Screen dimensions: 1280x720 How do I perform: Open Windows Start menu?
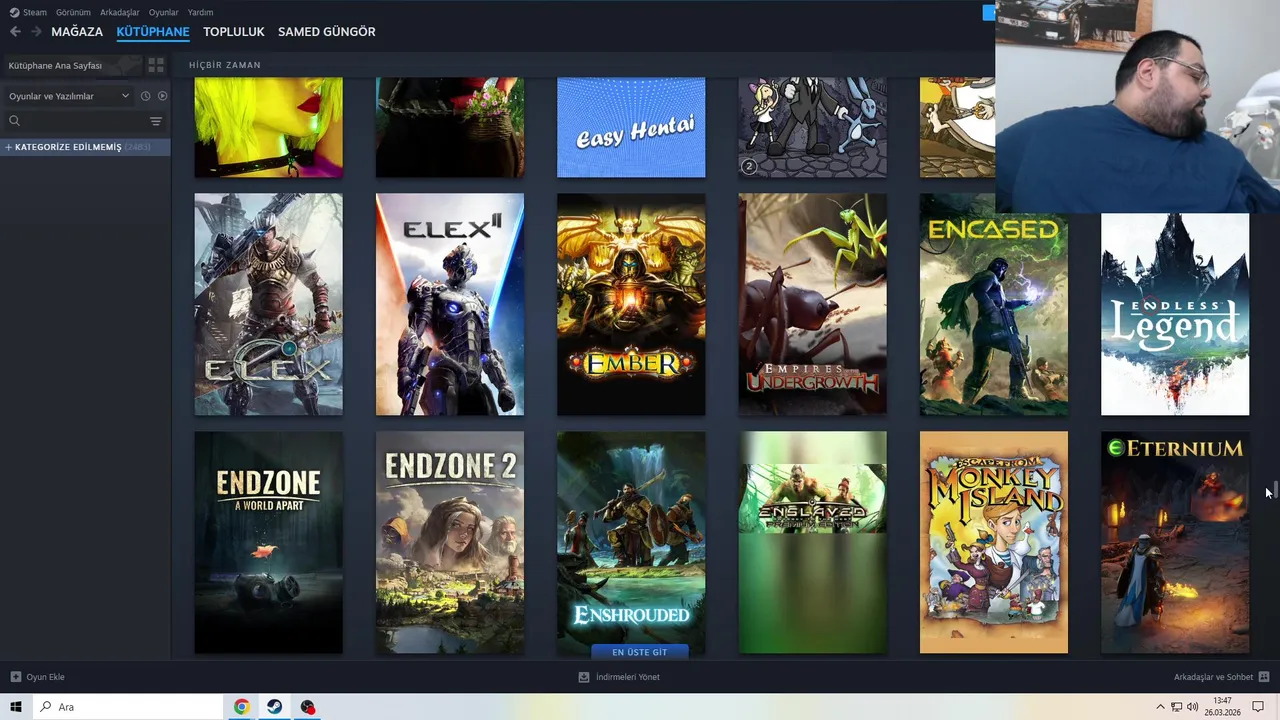(x=16, y=707)
